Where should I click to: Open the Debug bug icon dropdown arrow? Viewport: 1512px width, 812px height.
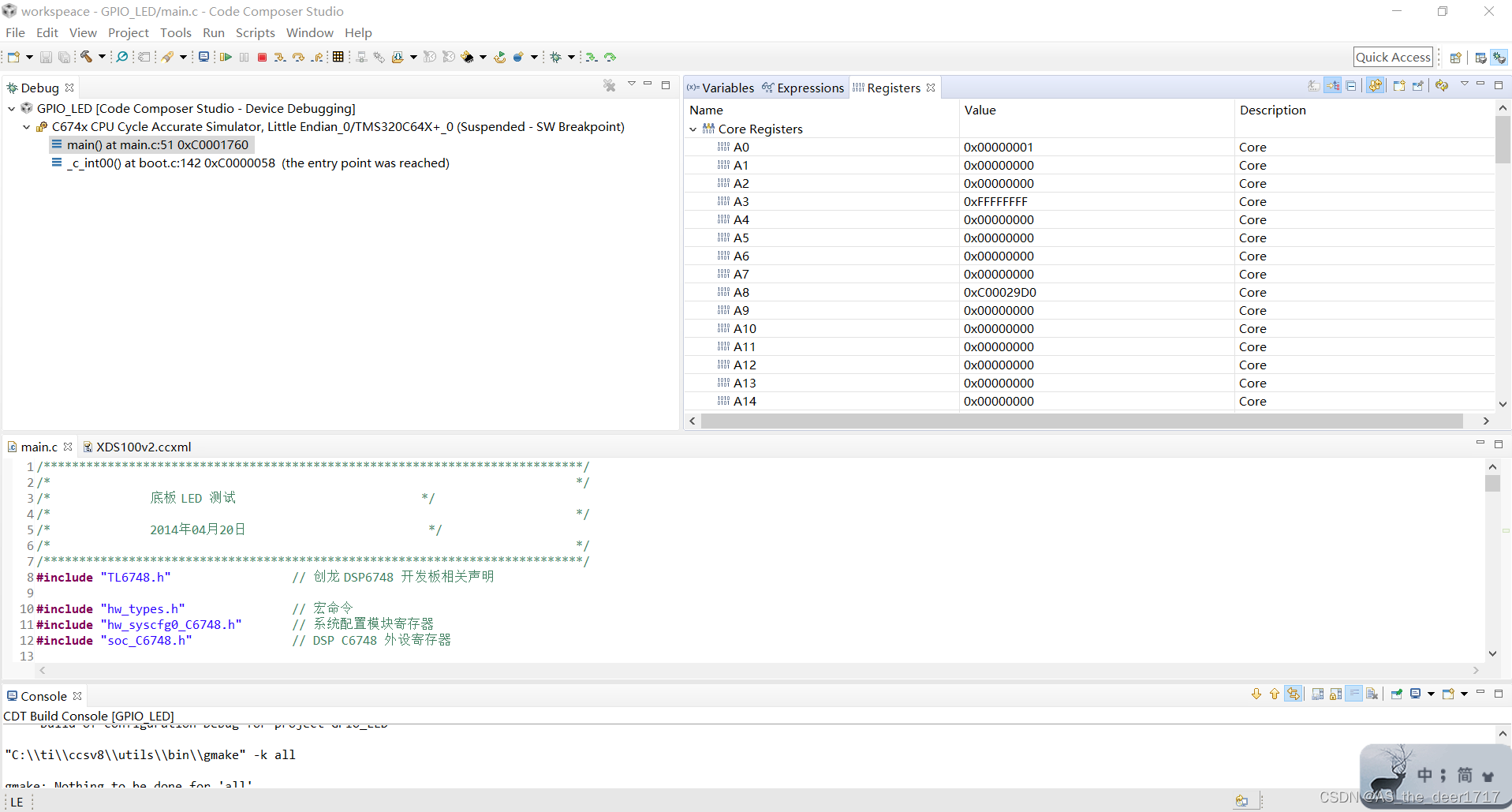(x=571, y=57)
